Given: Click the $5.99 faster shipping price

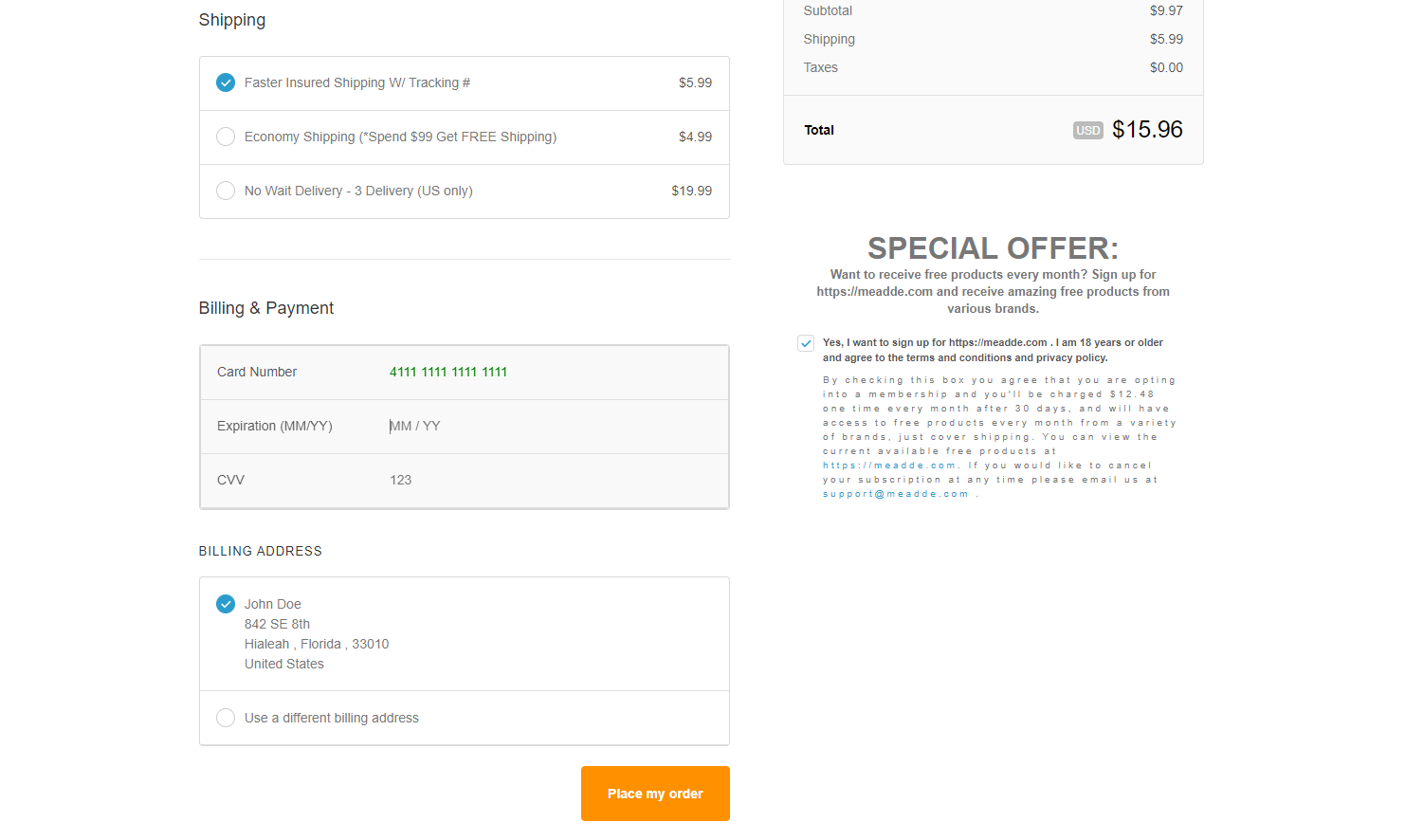Looking at the screenshot, I should (x=695, y=82).
